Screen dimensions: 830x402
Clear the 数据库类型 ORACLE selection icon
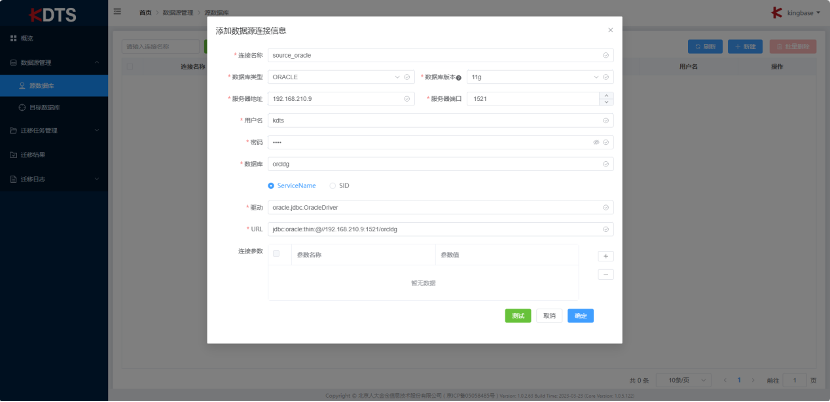tap(407, 77)
